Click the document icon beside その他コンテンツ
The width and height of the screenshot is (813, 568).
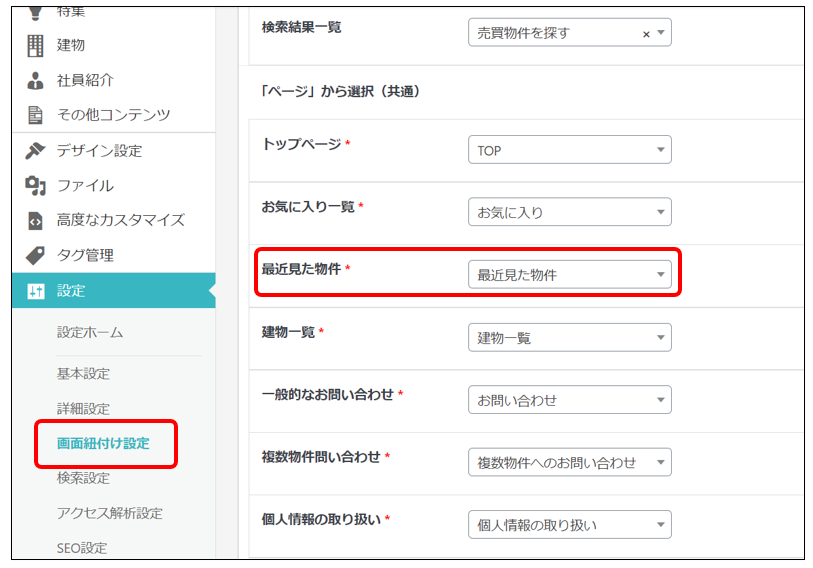[x=35, y=115]
